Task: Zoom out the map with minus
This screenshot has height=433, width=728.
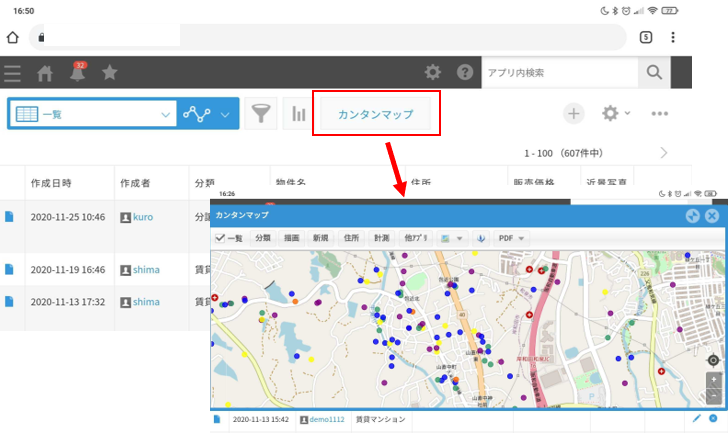Action: [714, 394]
